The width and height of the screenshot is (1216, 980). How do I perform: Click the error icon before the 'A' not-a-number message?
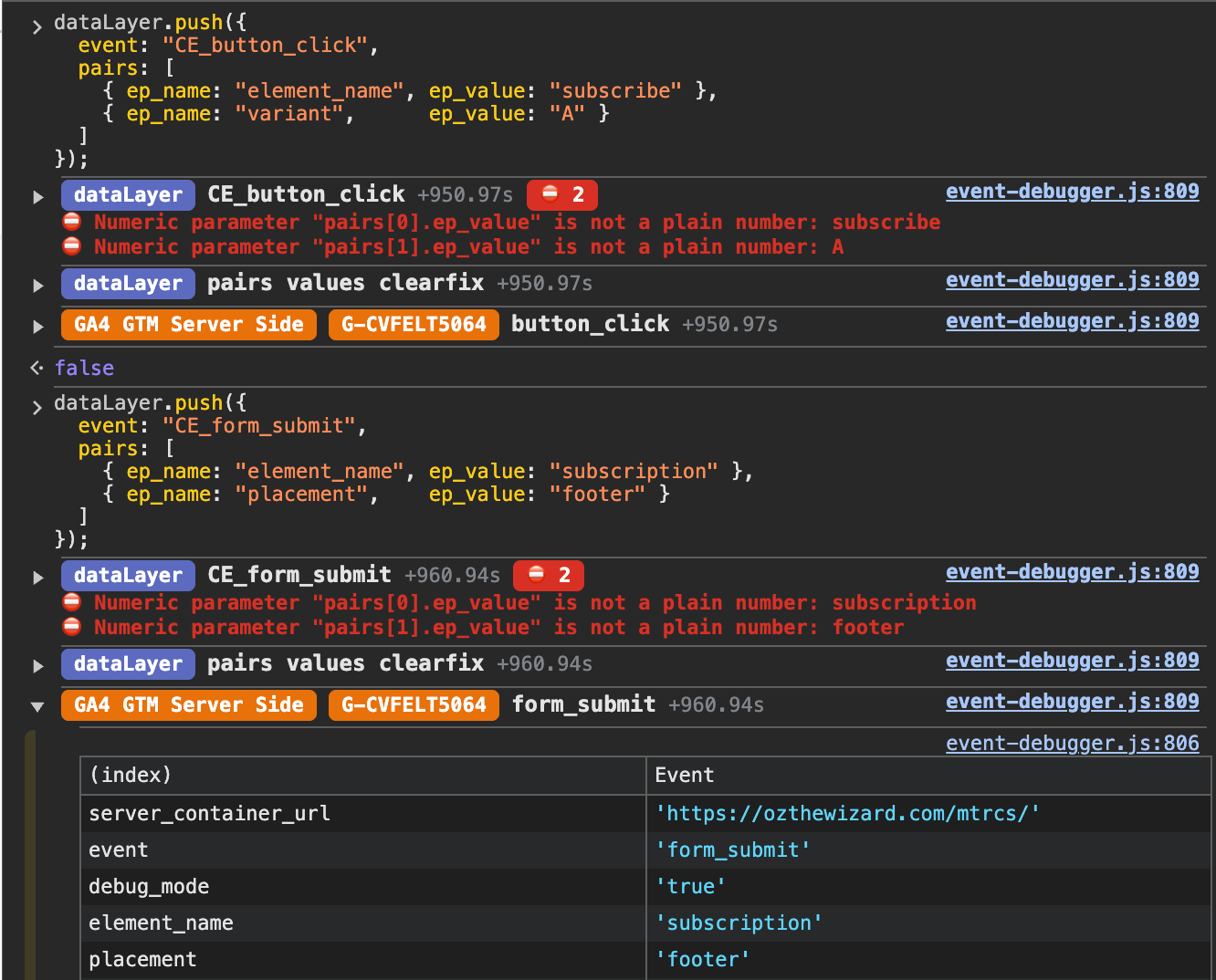72,246
